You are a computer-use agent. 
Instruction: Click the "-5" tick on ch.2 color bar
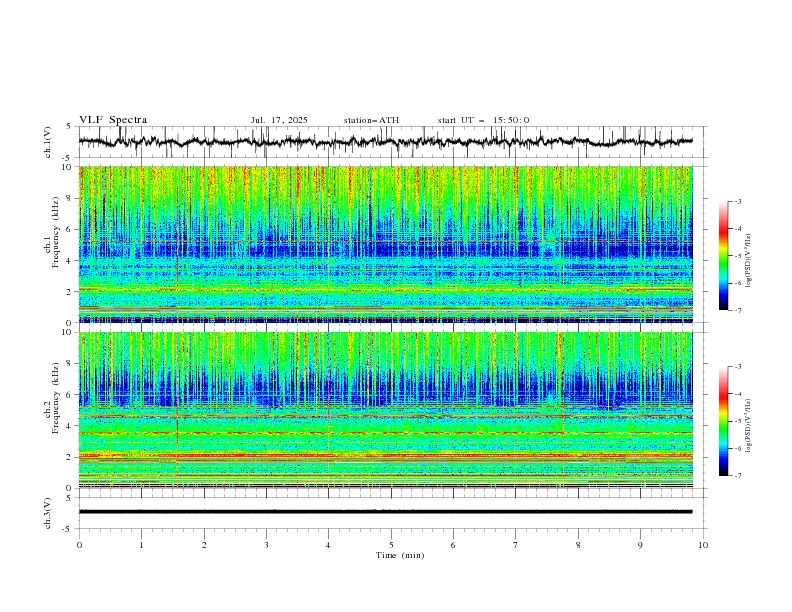(x=737, y=421)
